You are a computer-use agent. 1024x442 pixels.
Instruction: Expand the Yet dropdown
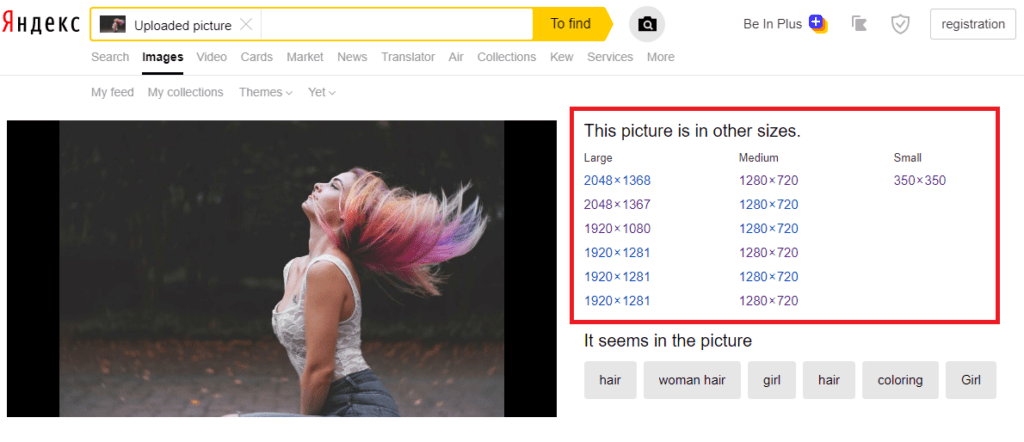[x=322, y=92]
